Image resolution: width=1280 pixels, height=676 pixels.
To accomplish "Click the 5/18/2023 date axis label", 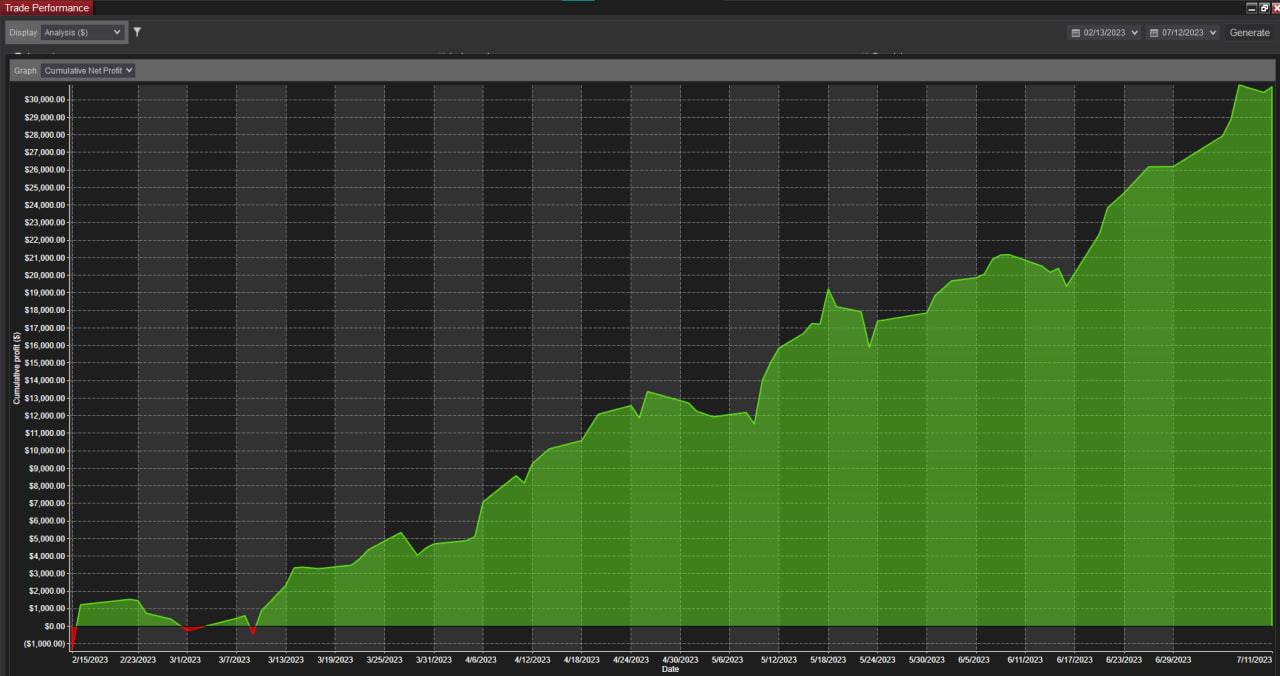I will (x=827, y=660).
